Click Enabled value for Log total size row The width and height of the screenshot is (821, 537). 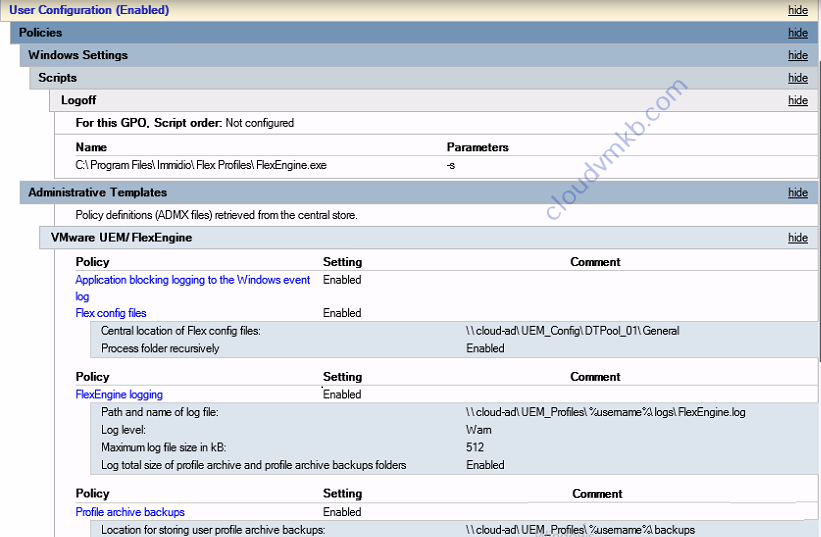(485, 465)
